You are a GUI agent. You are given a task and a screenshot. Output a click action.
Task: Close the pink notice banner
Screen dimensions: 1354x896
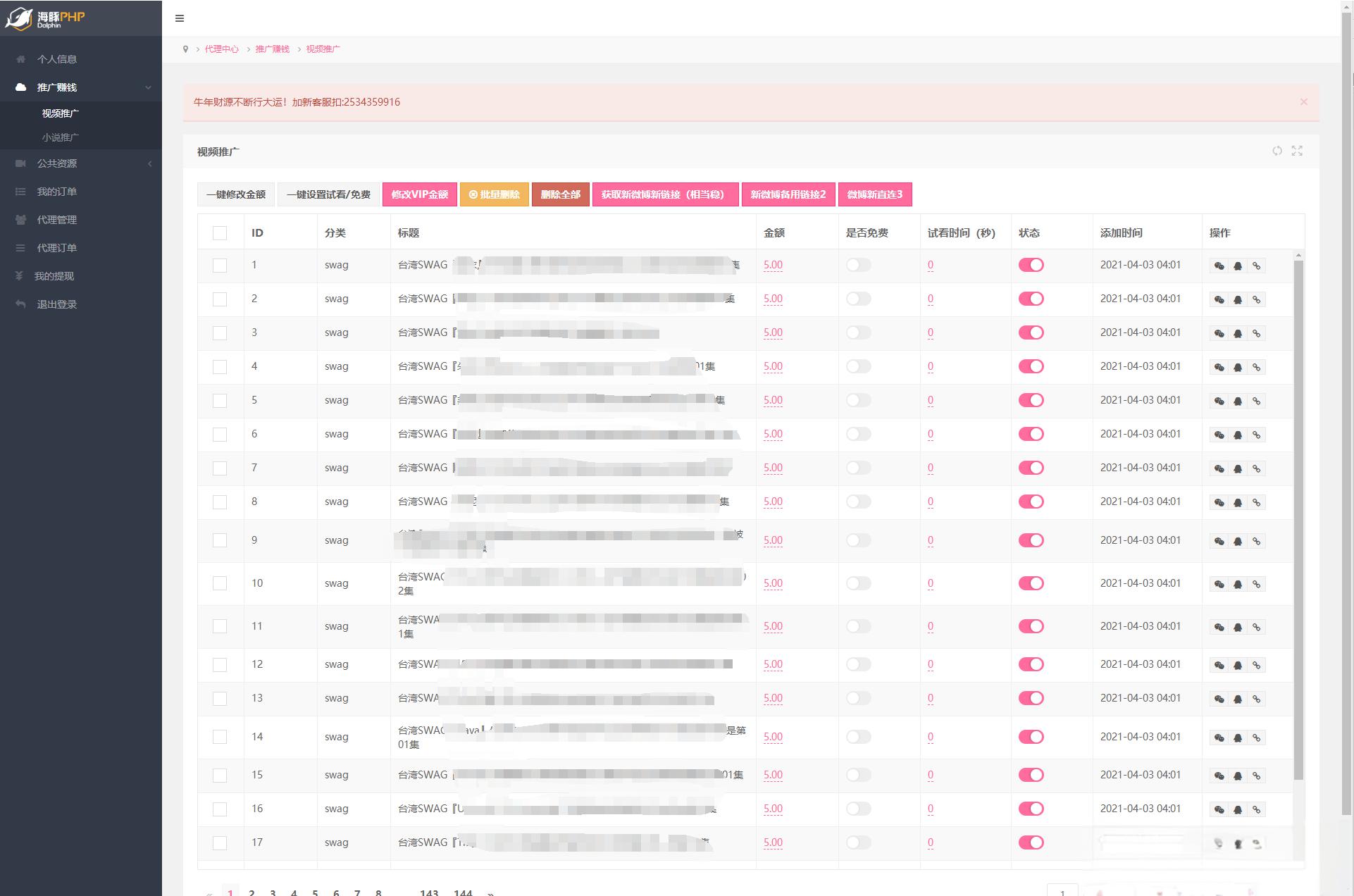click(x=1303, y=102)
